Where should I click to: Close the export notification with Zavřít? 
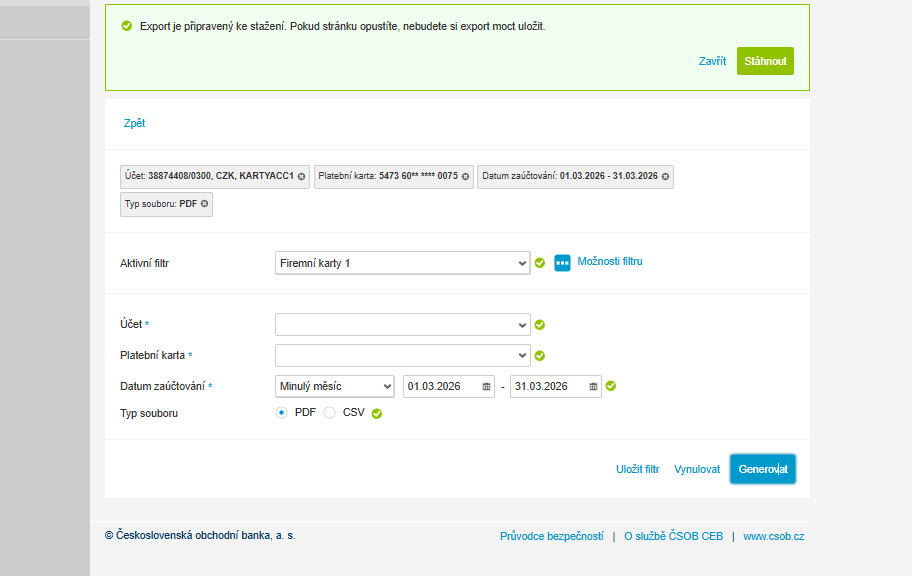click(x=712, y=61)
